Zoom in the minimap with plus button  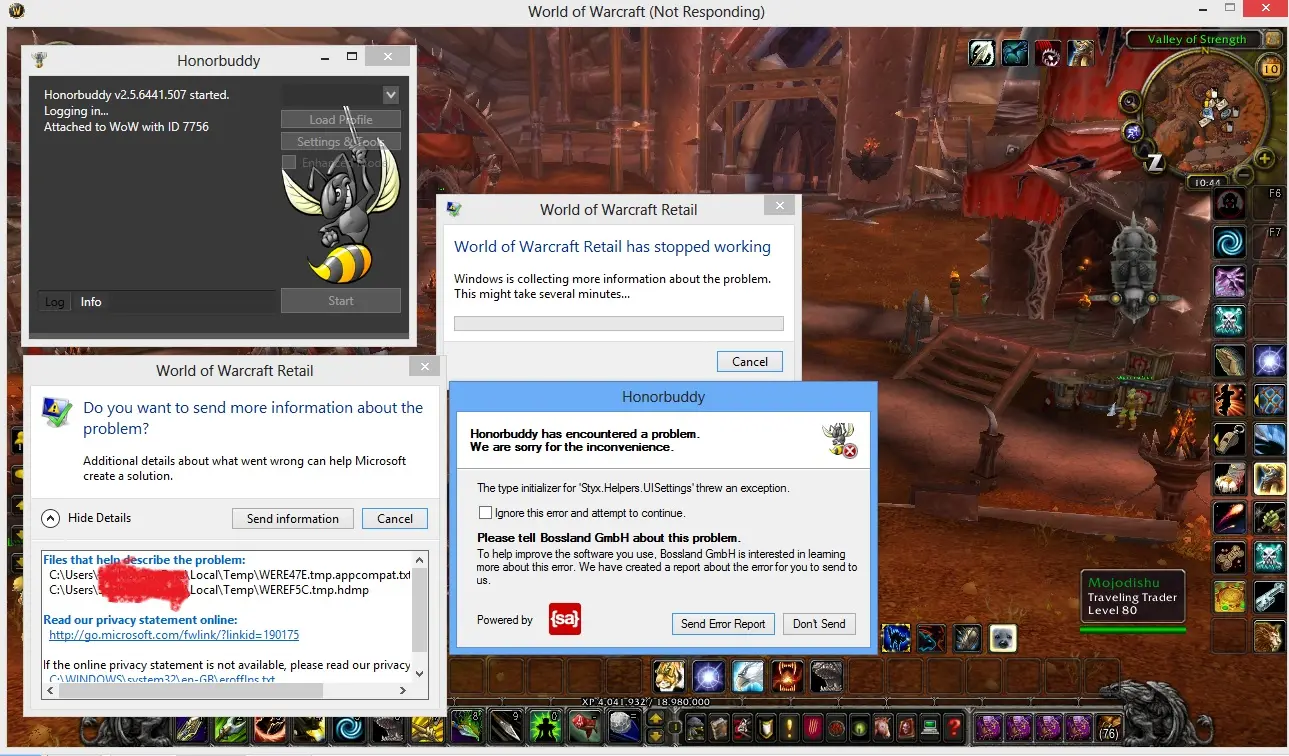tap(1264, 159)
